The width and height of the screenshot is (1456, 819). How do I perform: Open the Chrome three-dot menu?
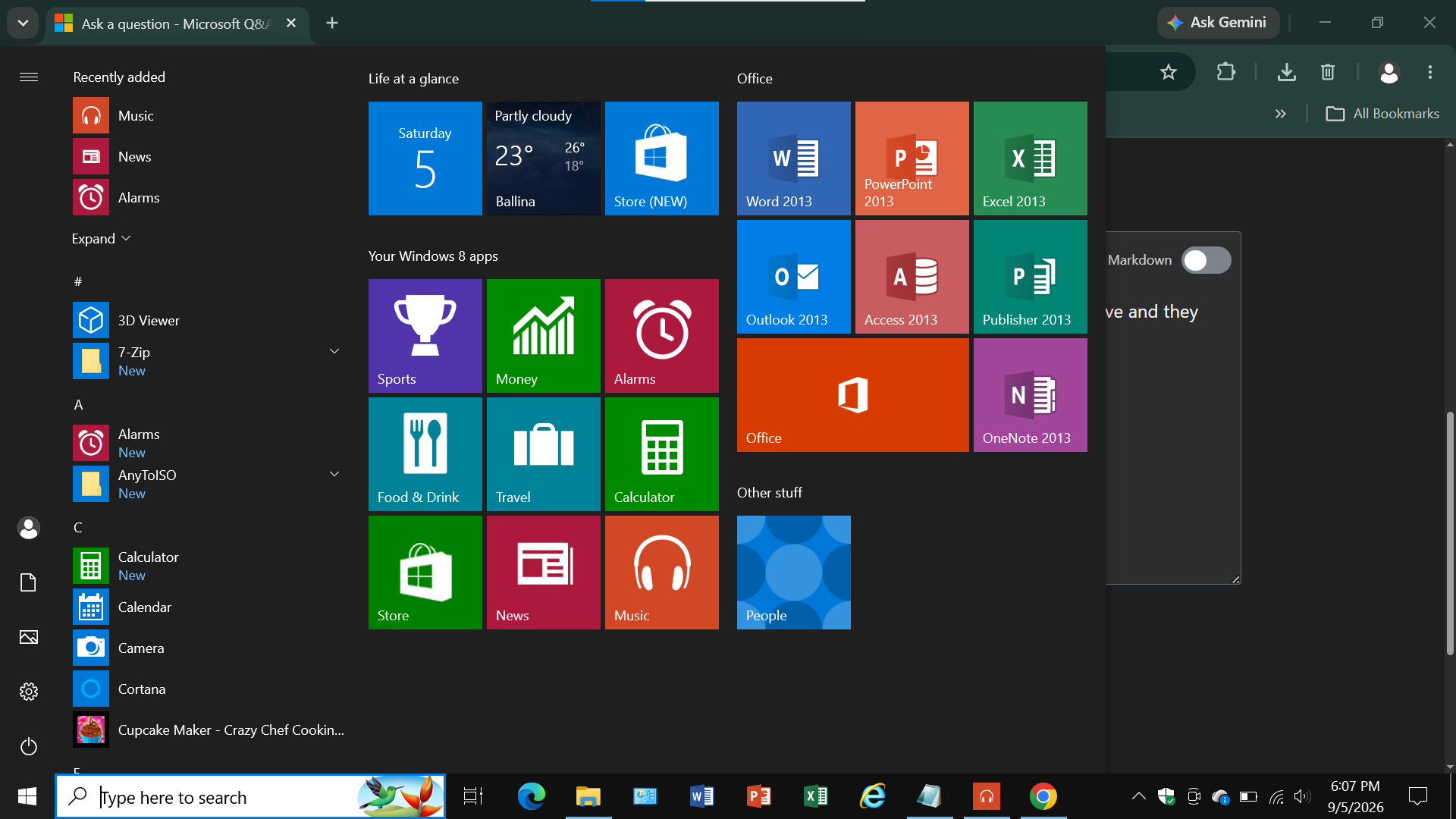(x=1430, y=72)
